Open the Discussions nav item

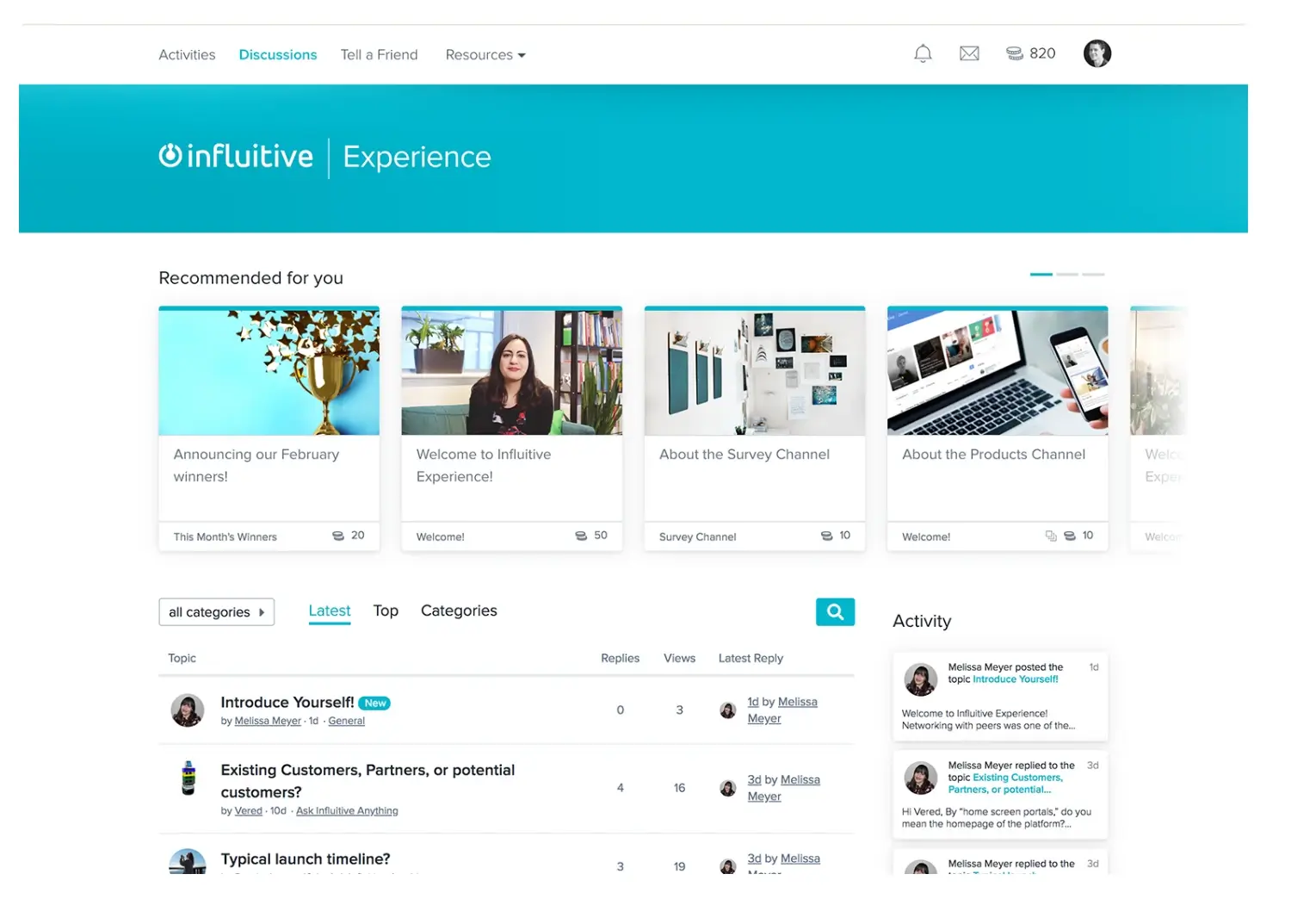[x=278, y=55]
